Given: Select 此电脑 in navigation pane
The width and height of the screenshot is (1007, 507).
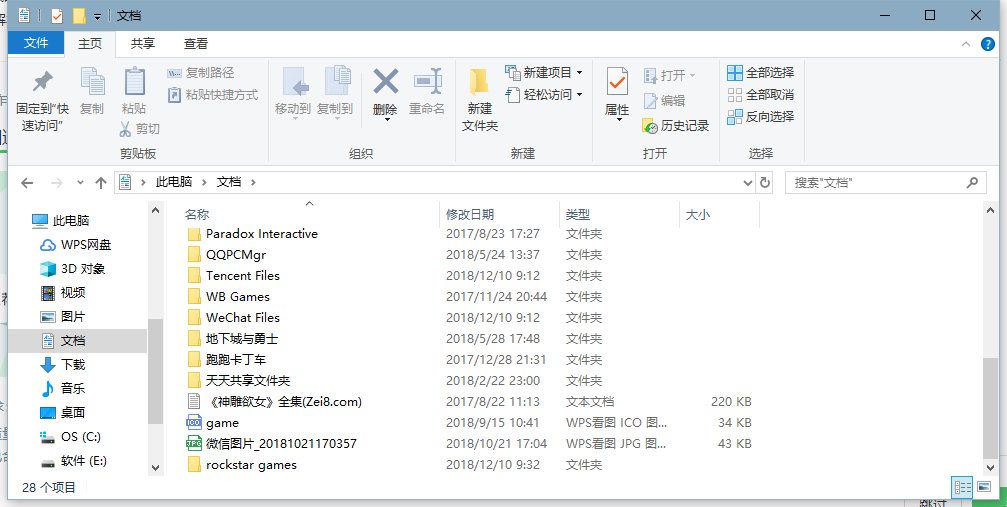Looking at the screenshot, I should point(71,221).
